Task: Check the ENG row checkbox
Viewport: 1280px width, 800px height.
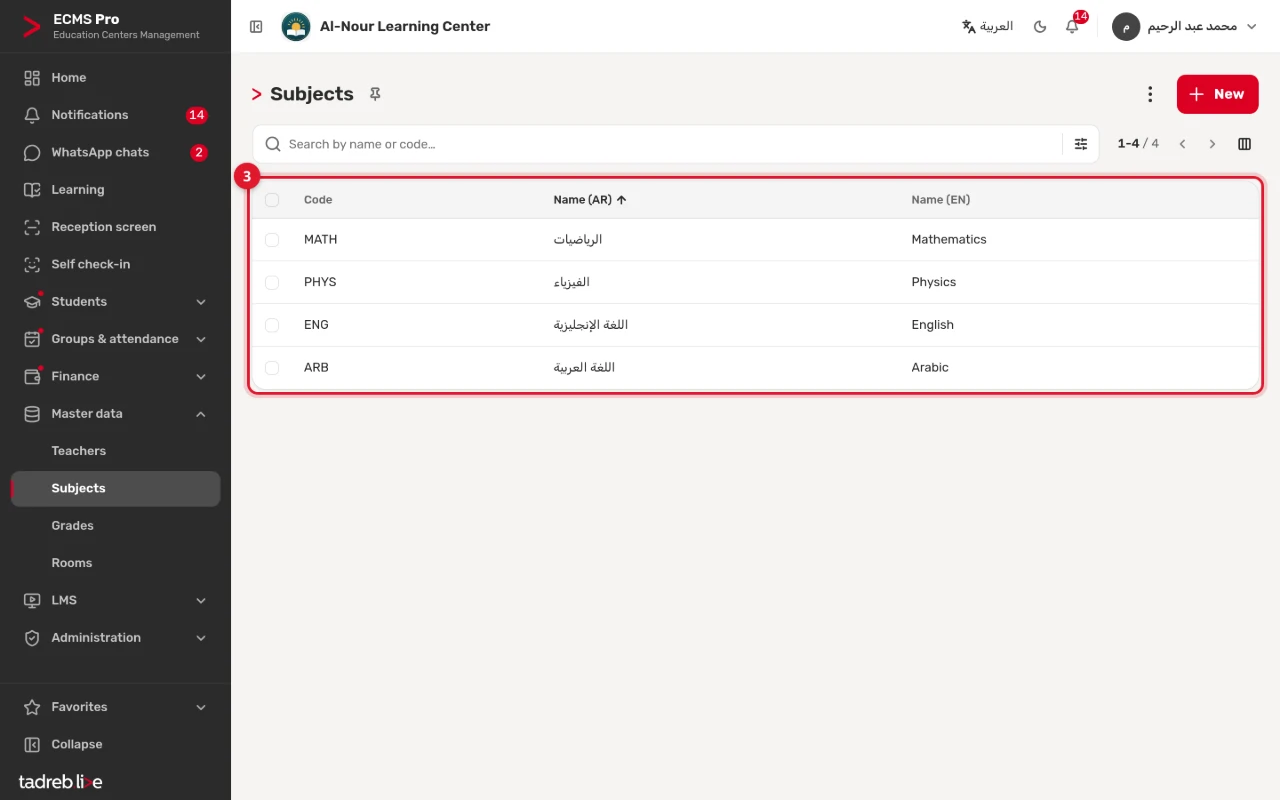Action: [272, 325]
